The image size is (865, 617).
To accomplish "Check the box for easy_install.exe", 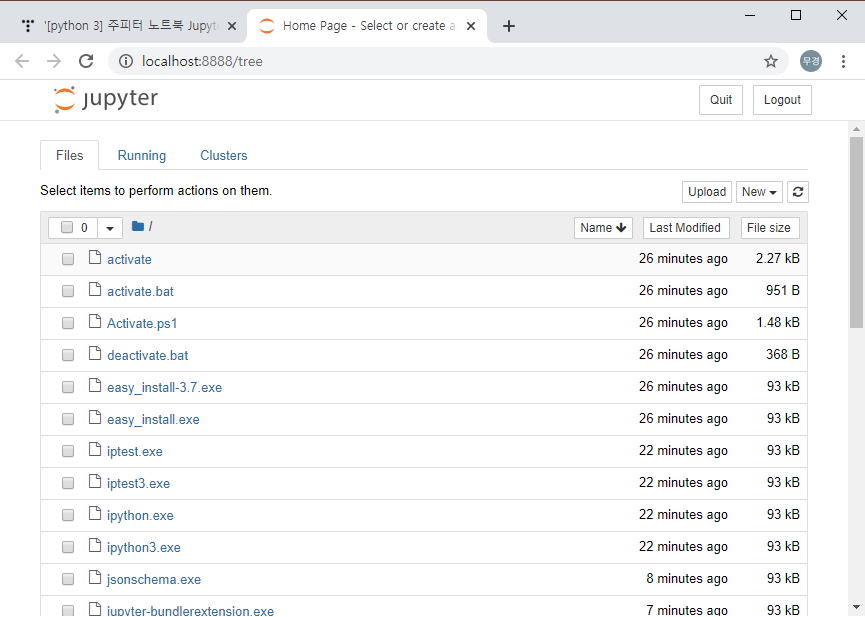I will tap(68, 419).
